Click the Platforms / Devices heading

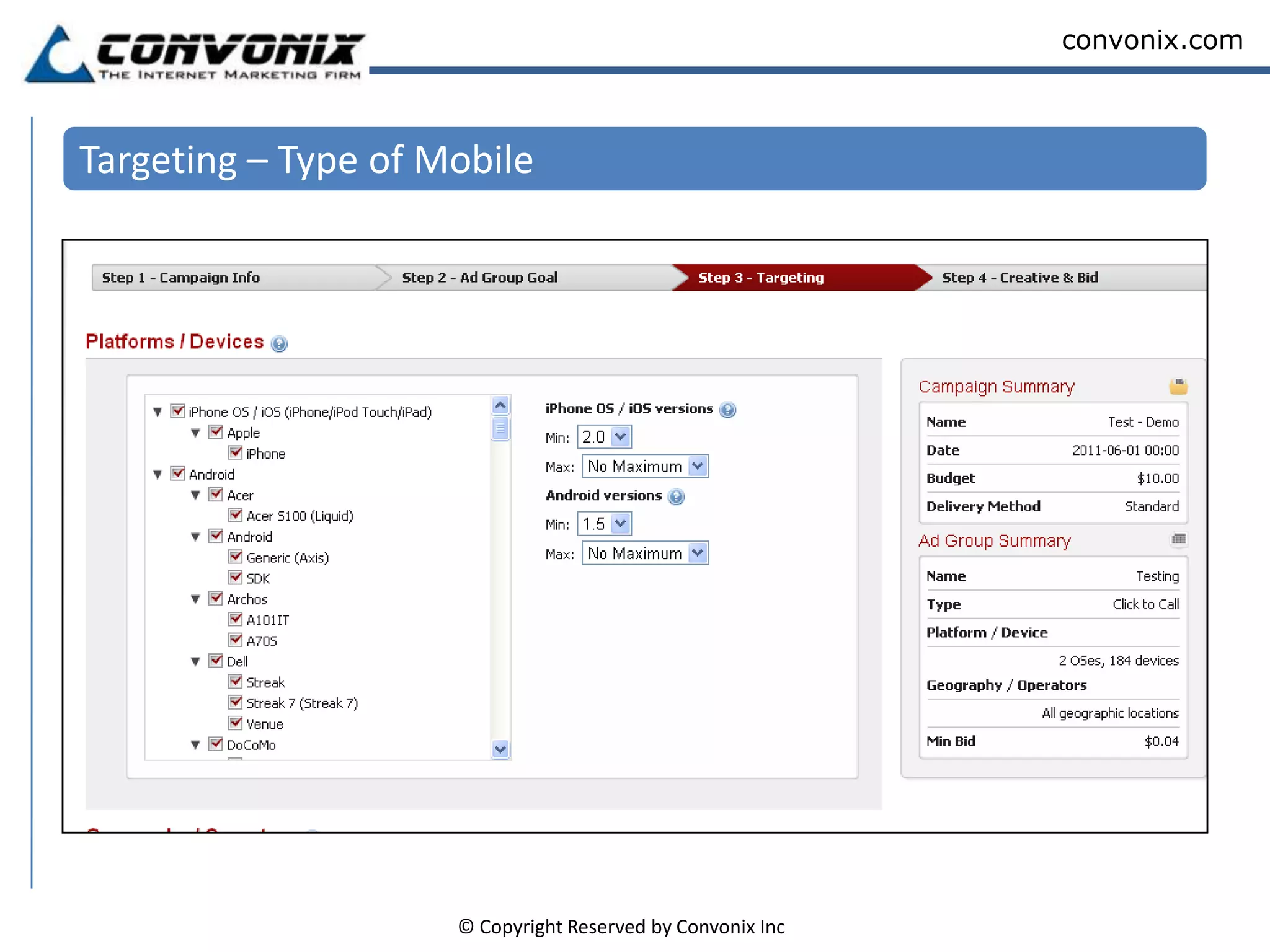pyautogui.click(x=175, y=342)
